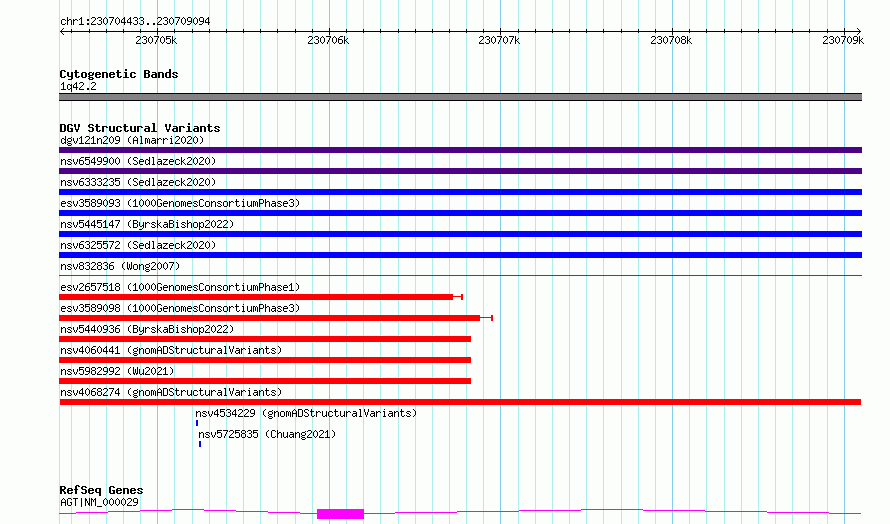Click the 230705k ruler position
890x524 pixels.
pyautogui.click(x=156, y=40)
